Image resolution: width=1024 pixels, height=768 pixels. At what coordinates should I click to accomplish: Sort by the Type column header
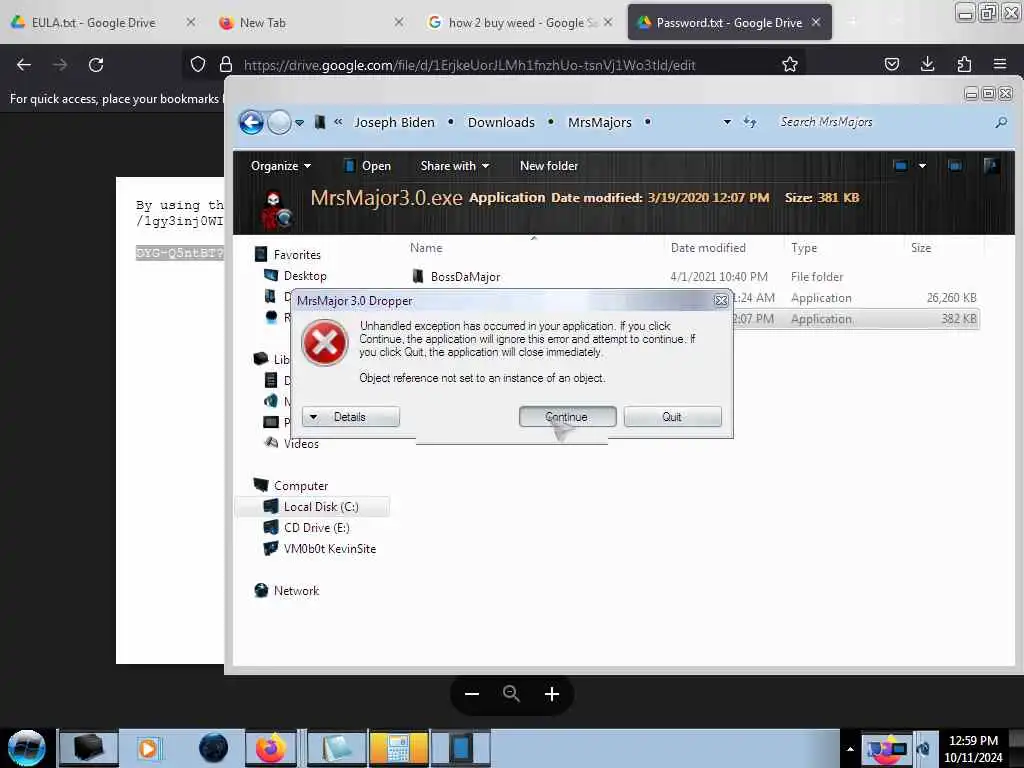point(804,248)
